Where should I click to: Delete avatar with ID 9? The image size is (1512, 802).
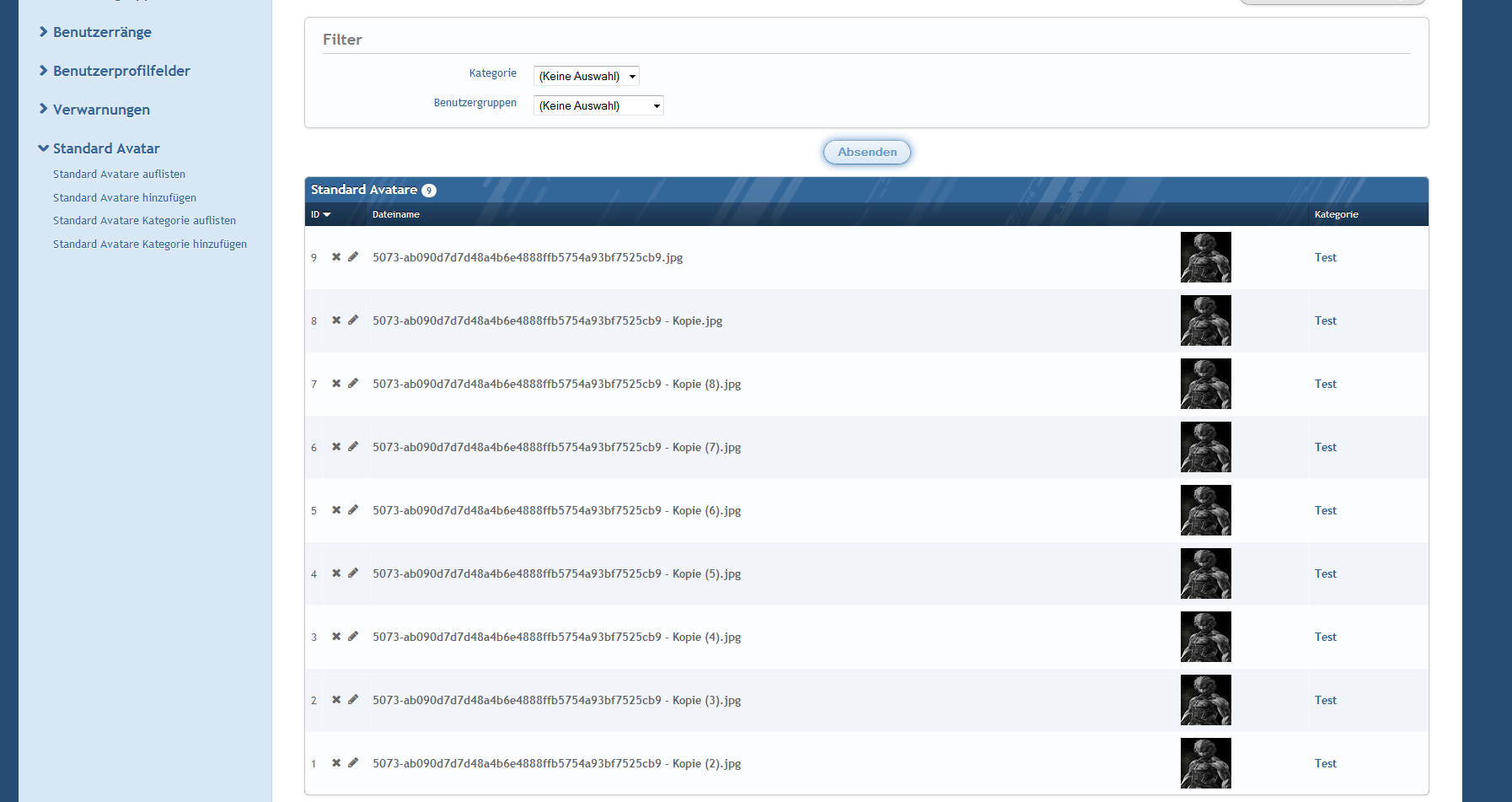[x=336, y=257]
